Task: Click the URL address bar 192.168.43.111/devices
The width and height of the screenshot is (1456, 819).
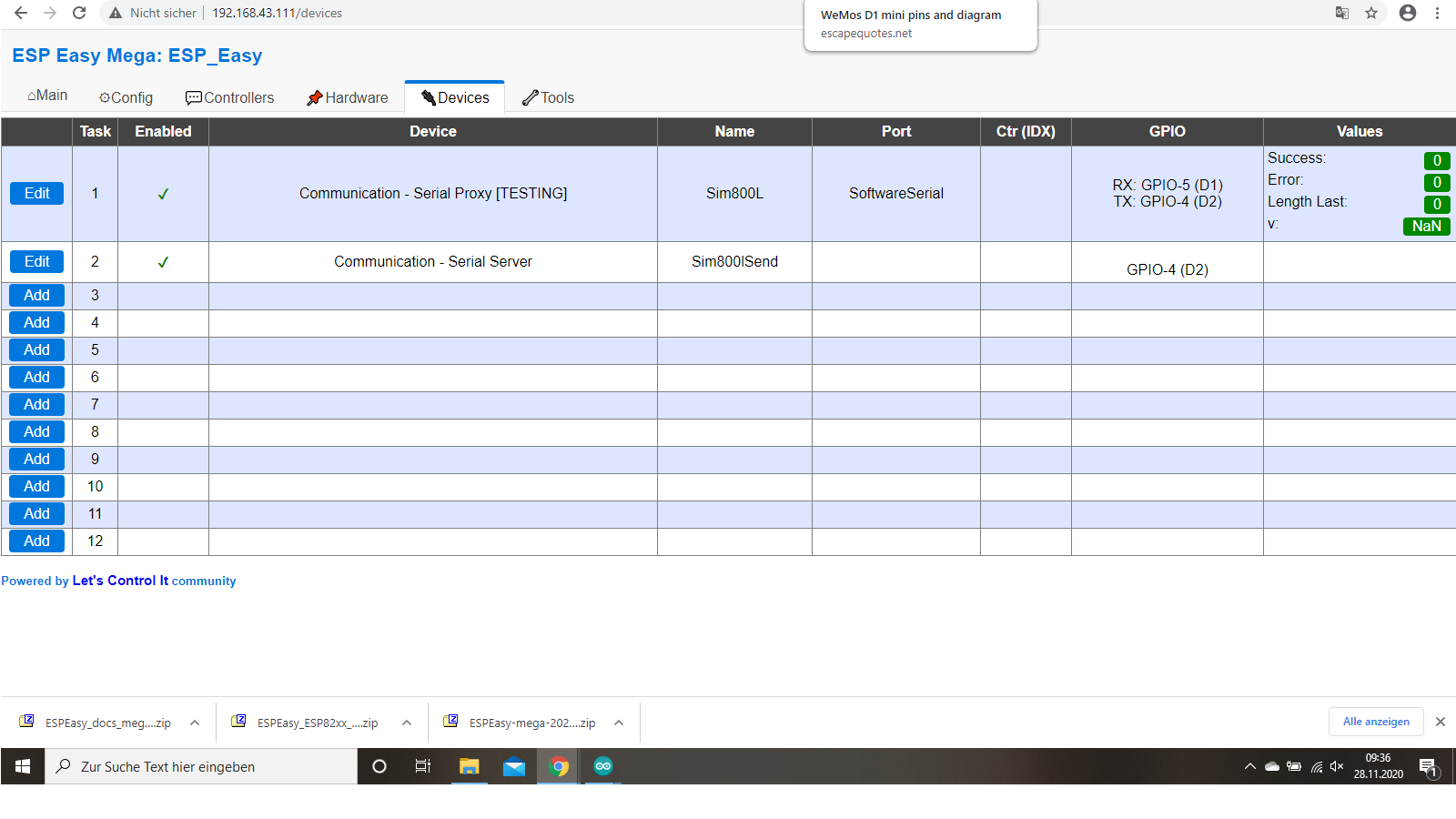Action: pos(277,13)
